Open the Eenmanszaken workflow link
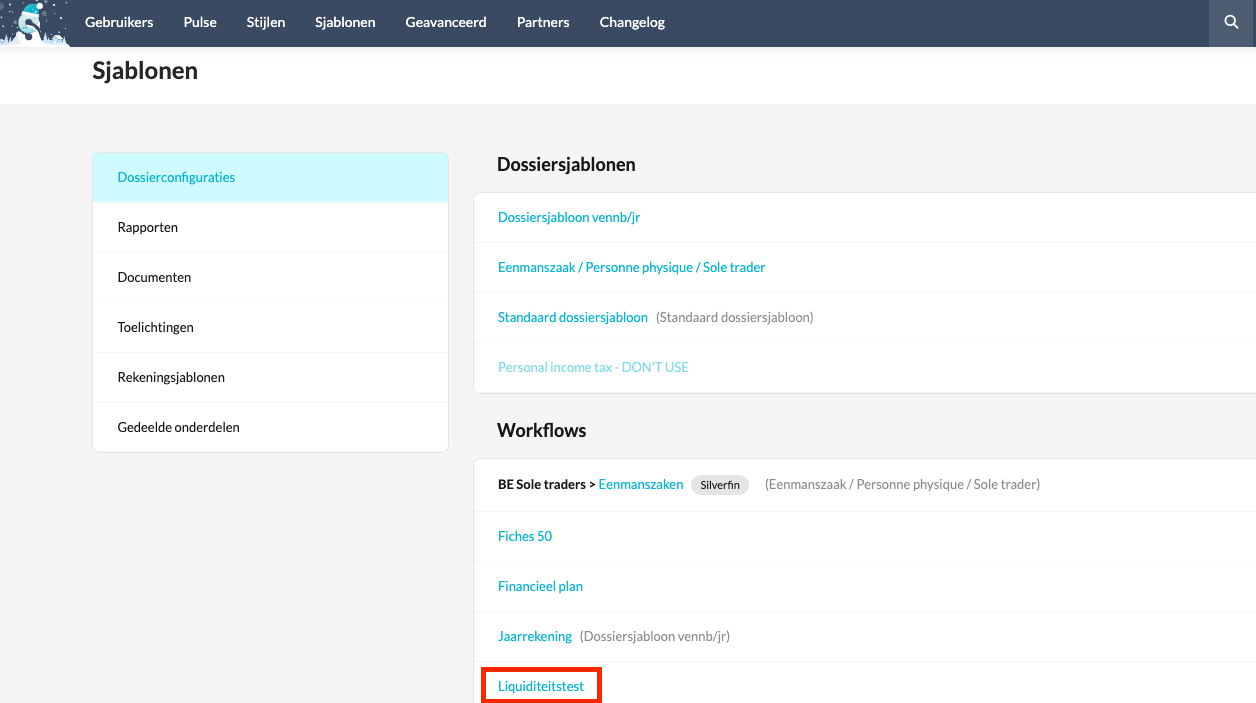This screenshot has height=703, width=1256. (641, 484)
